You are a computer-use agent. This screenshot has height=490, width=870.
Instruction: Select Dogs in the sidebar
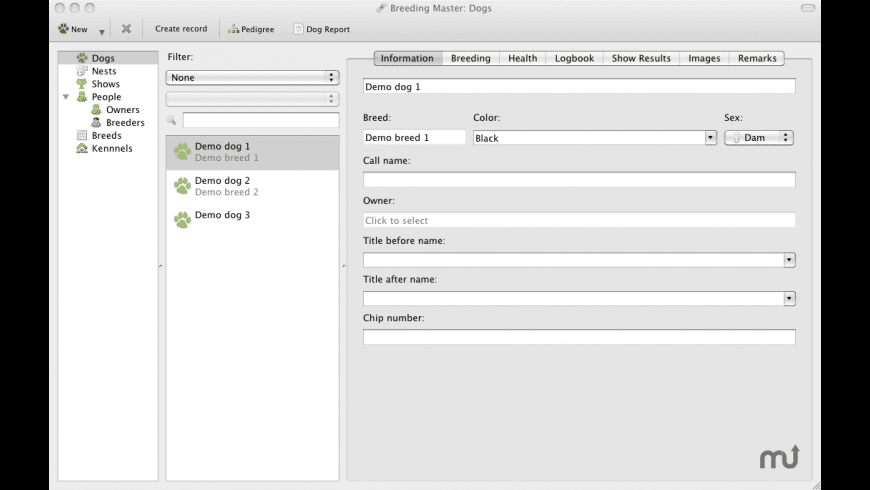click(108, 58)
